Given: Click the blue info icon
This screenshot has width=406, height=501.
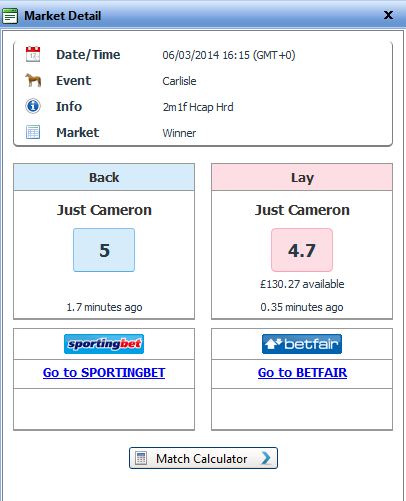Looking at the screenshot, I should coord(33,106).
